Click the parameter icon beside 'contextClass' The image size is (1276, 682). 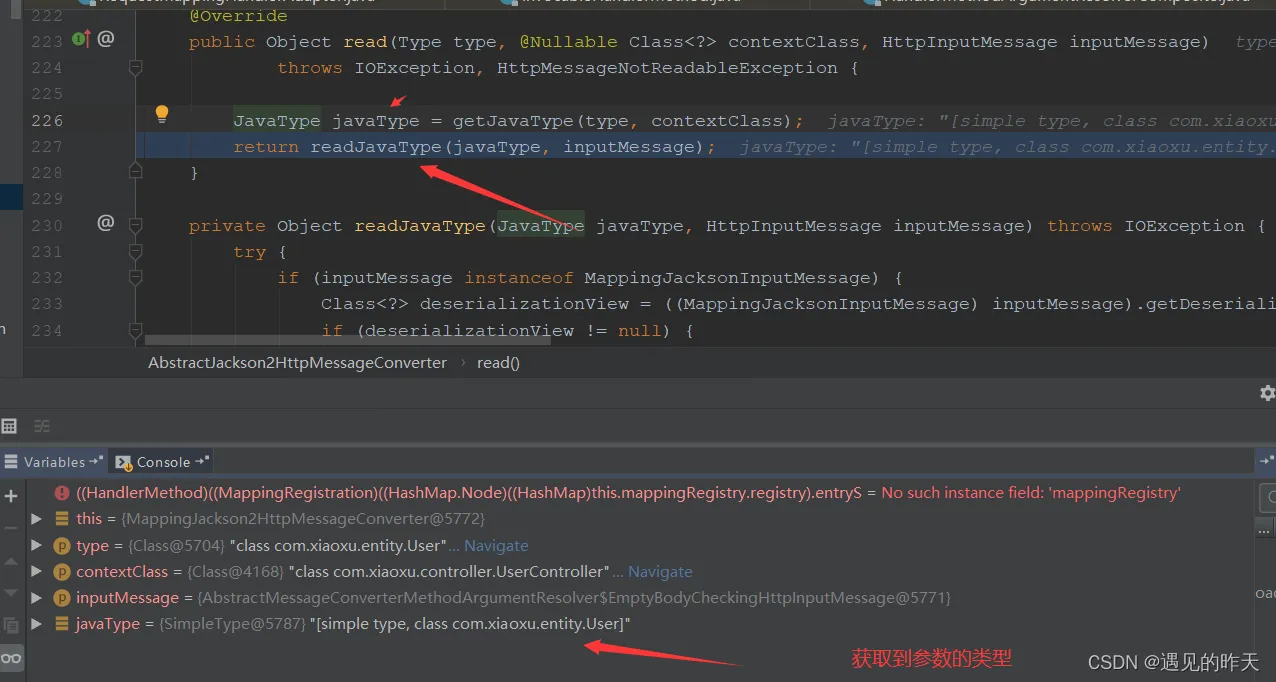point(62,572)
